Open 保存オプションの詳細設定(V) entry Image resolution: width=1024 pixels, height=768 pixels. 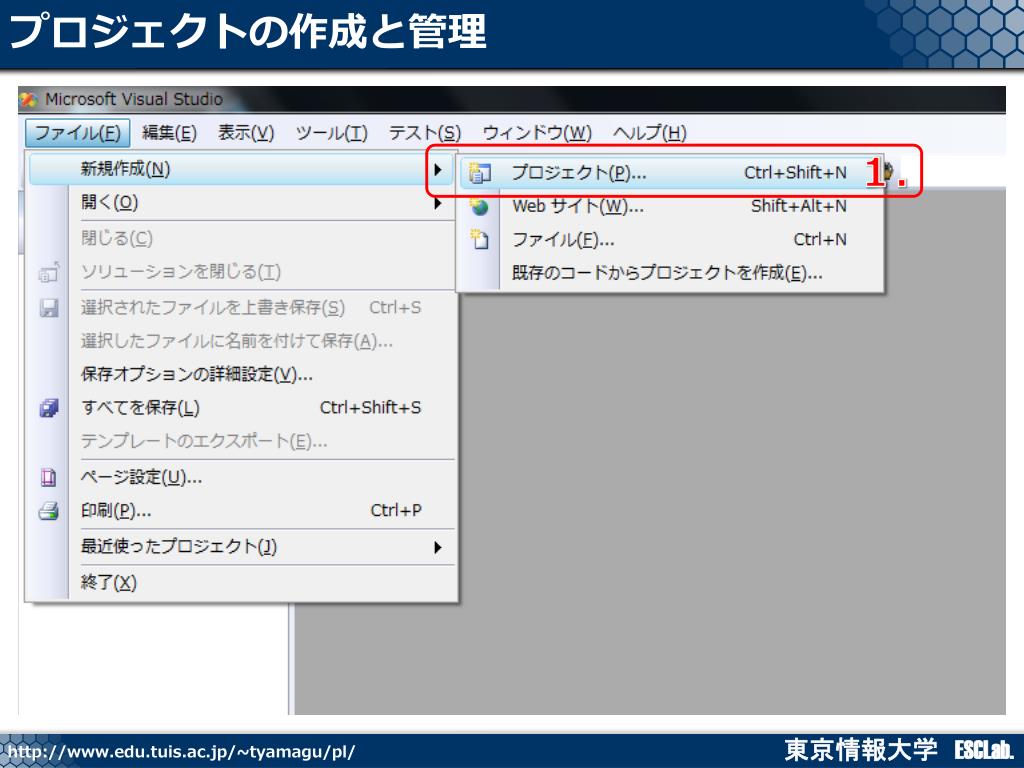click(x=242, y=374)
